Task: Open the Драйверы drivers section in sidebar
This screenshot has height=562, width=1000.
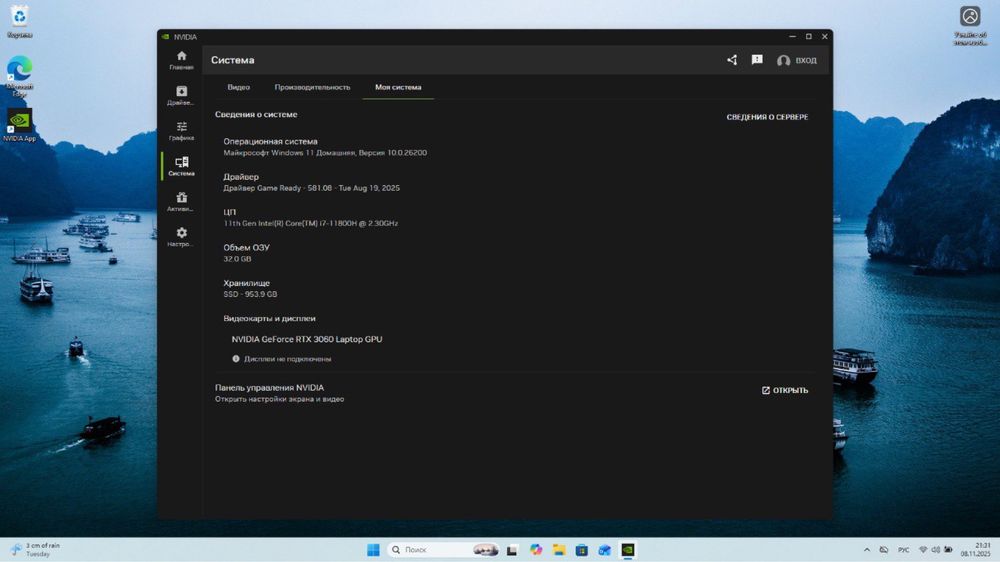Action: pyautogui.click(x=181, y=95)
